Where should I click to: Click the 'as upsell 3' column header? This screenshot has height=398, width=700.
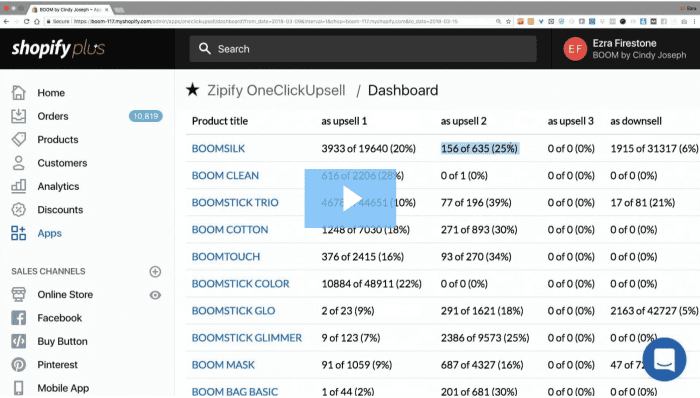(x=571, y=121)
